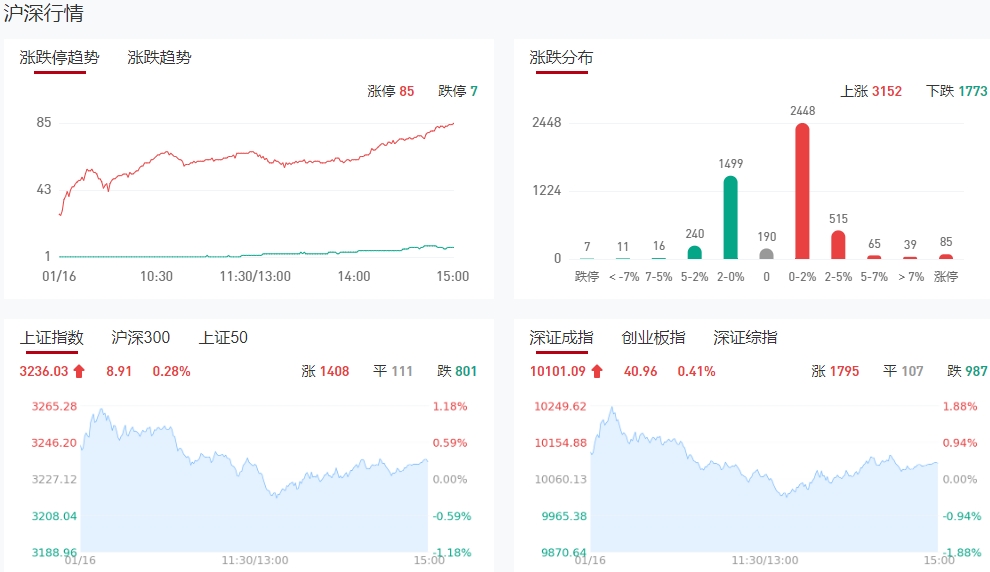Open the 上证50 tab
The width and height of the screenshot is (990, 572).
[x=224, y=338]
